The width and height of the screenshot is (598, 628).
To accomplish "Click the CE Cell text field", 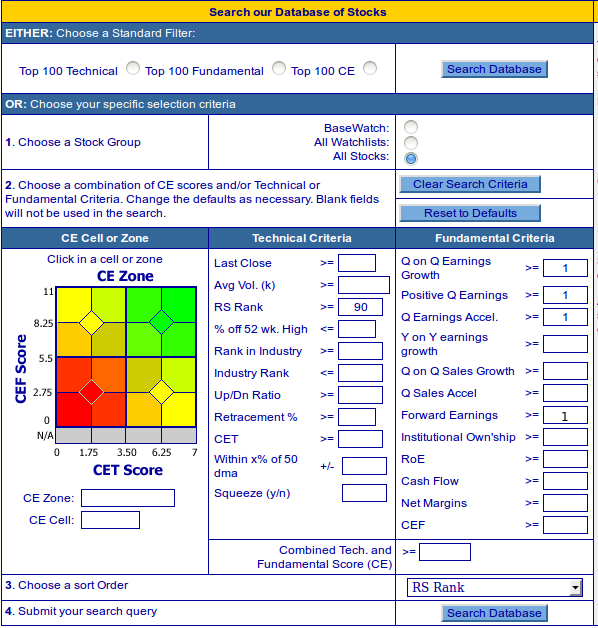I will pos(110,520).
